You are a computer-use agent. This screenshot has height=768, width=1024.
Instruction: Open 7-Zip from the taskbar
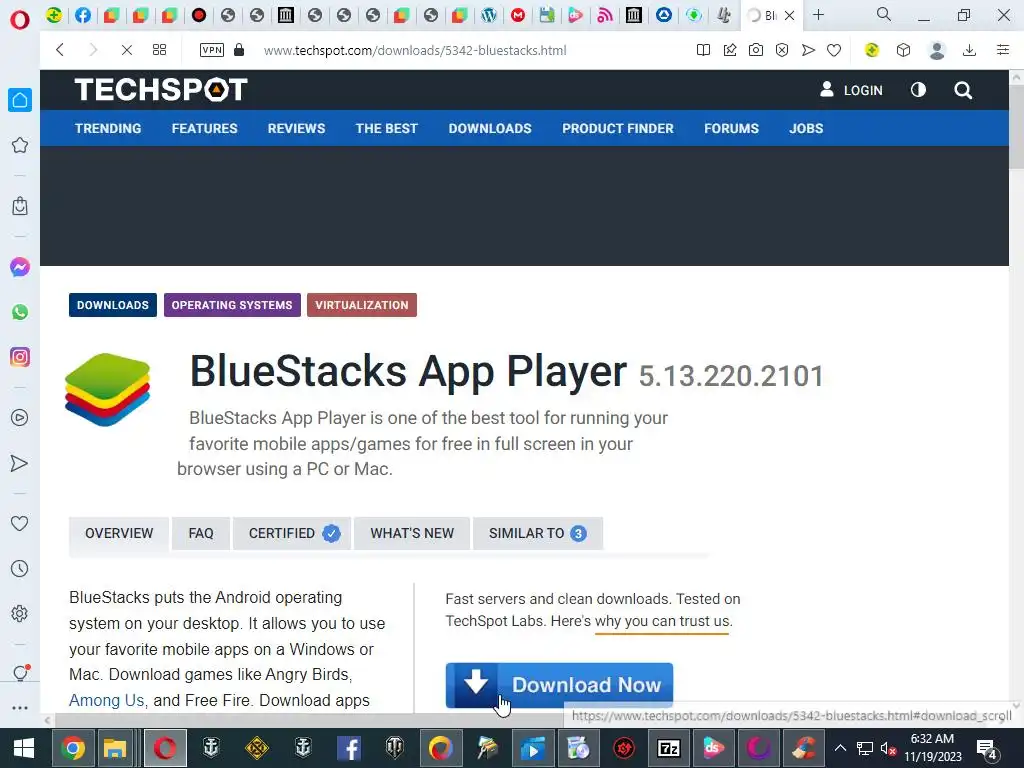[x=668, y=748]
